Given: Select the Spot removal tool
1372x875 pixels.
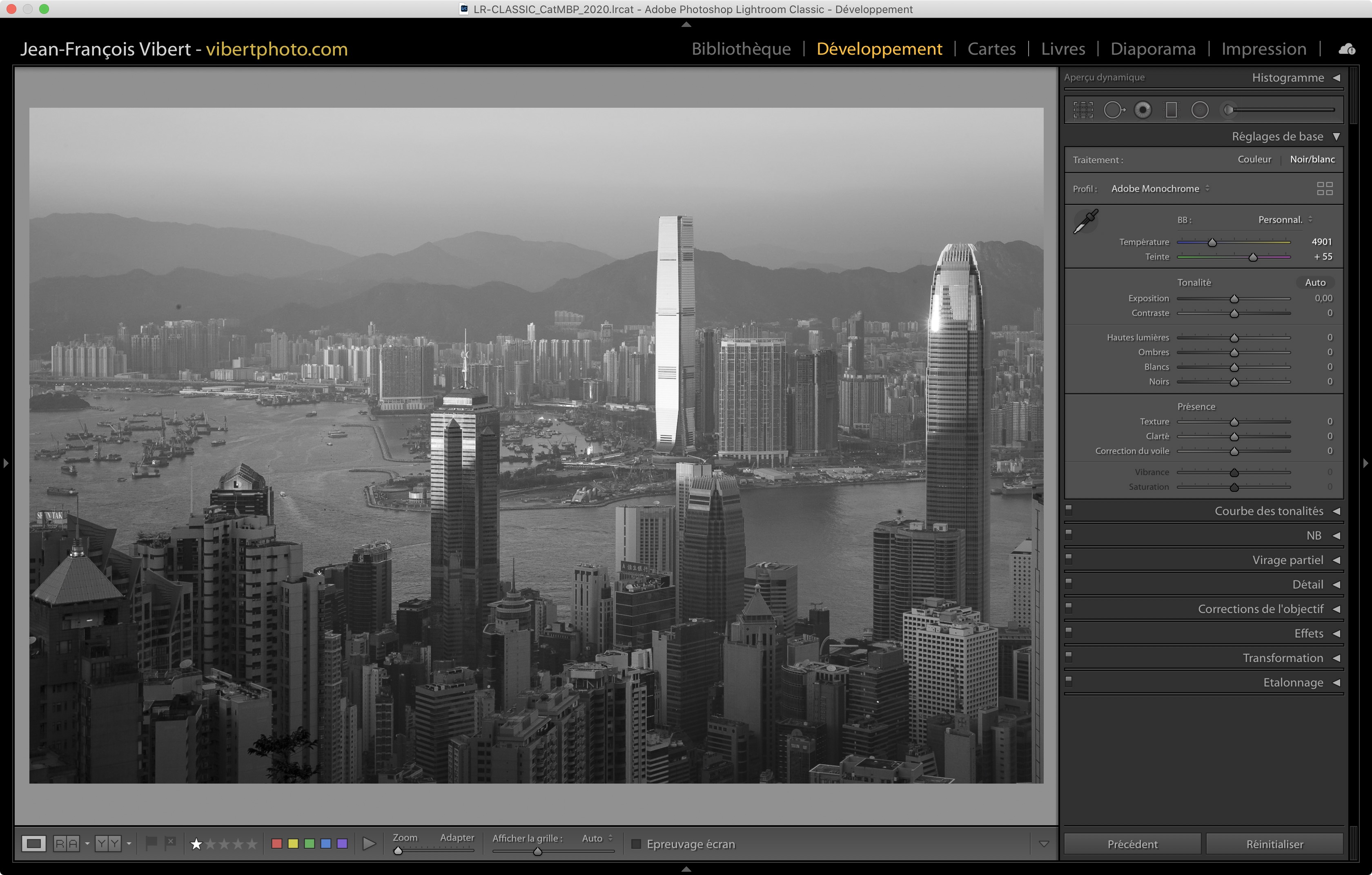Looking at the screenshot, I should point(1114,110).
